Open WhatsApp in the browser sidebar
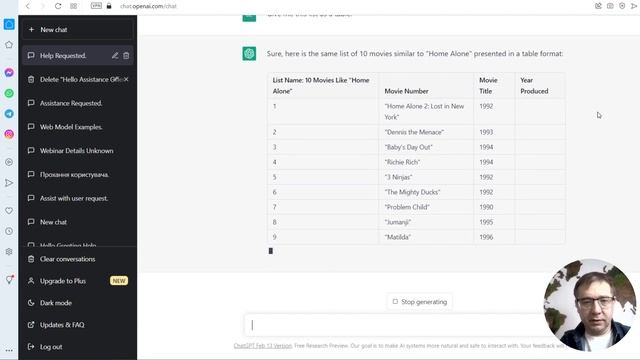 [9, 93]
